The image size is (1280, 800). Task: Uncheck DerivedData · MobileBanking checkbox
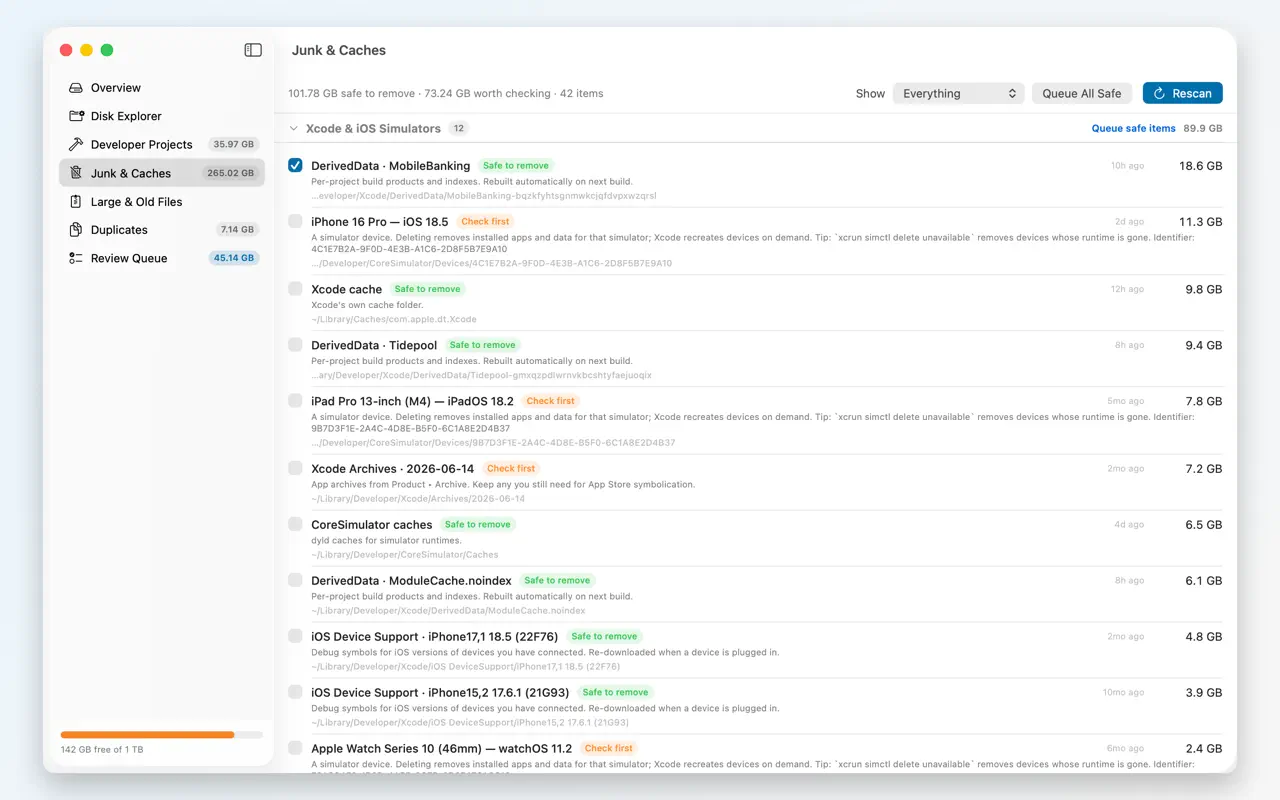[295, 165]
